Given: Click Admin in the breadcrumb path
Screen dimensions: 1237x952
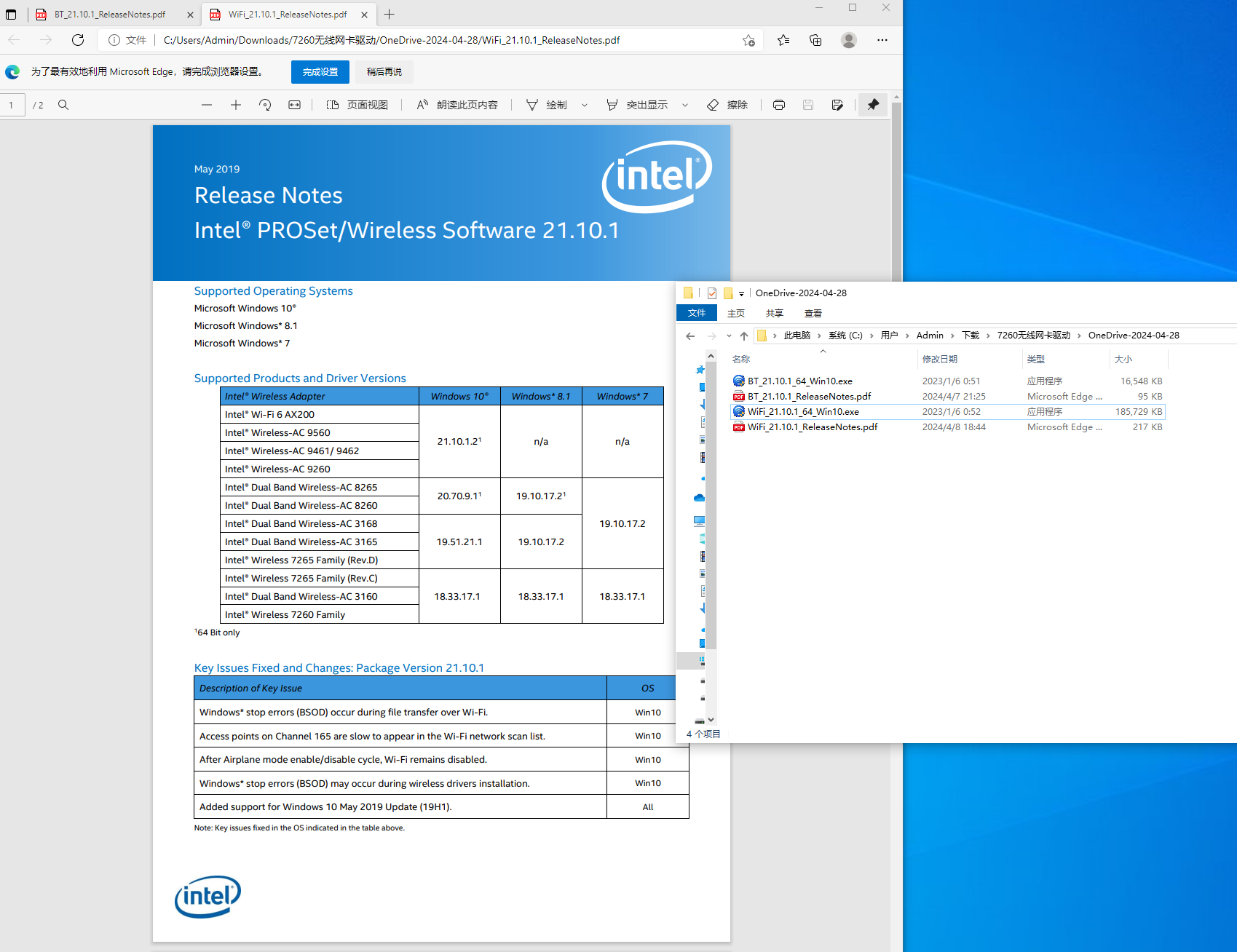Looking at the screenshot, I should [x=930, y=336].
